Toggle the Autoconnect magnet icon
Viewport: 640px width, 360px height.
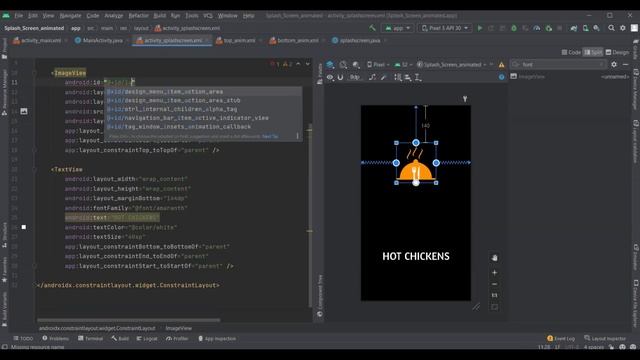coord(340,77)
